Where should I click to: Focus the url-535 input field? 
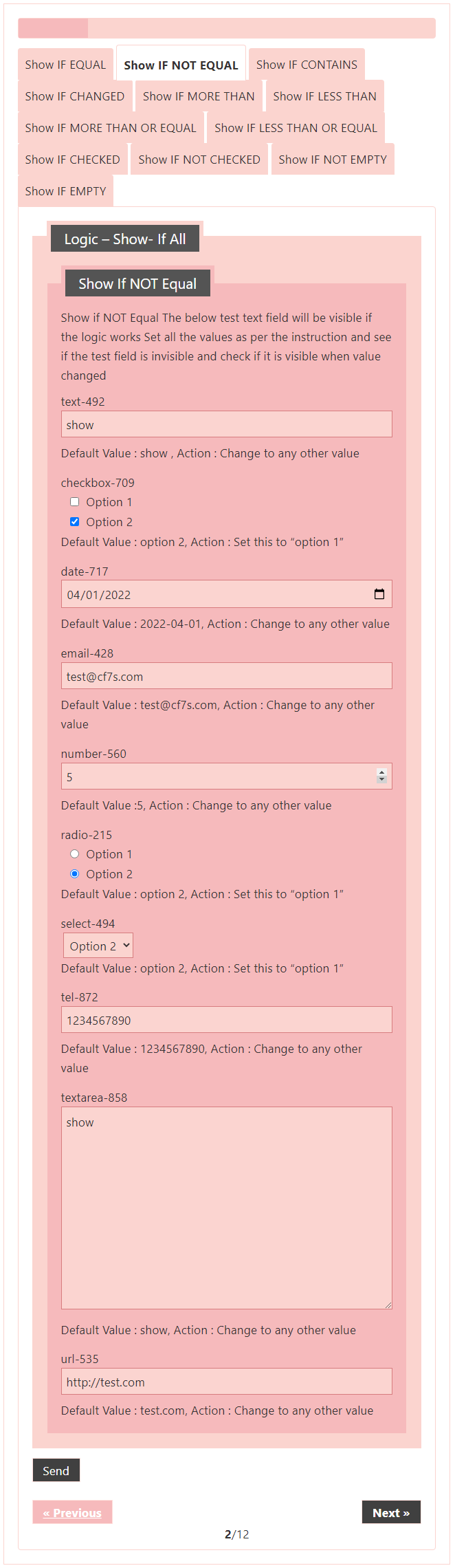[227, 1382]
